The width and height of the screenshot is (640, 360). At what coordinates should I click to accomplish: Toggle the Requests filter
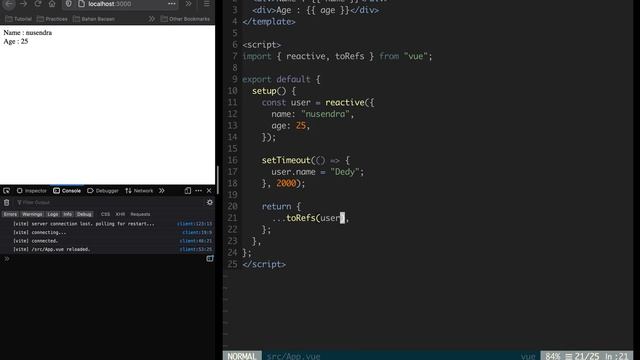pyautogui.click(x=140, y=214)
